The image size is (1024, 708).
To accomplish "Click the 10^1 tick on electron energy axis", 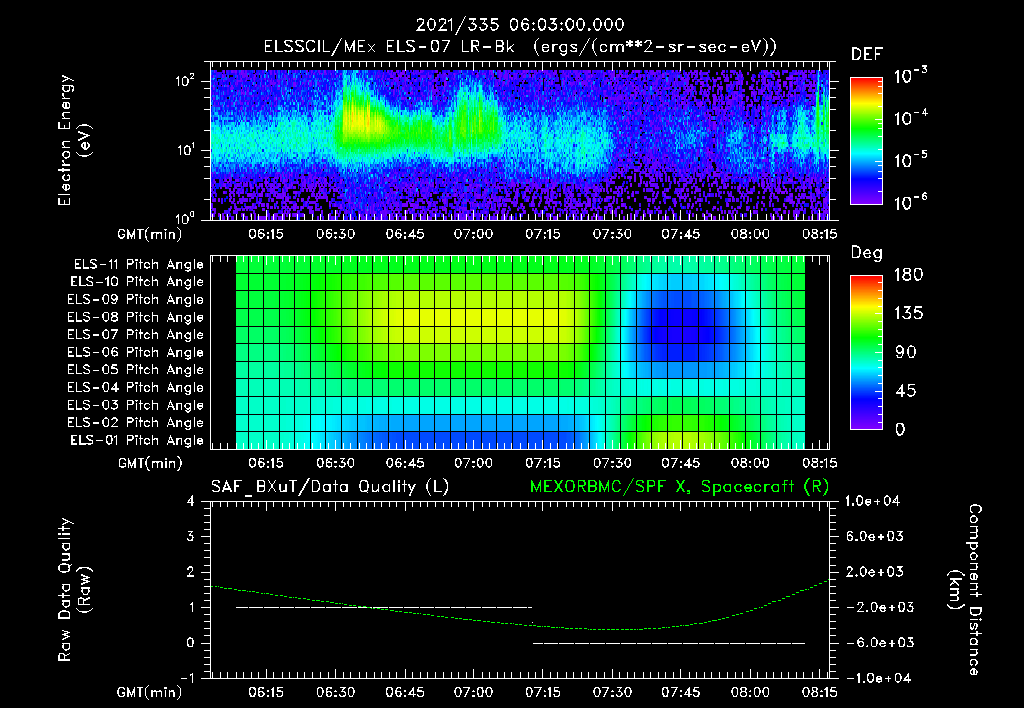I will pyautogui.click(x=185, y=150).
